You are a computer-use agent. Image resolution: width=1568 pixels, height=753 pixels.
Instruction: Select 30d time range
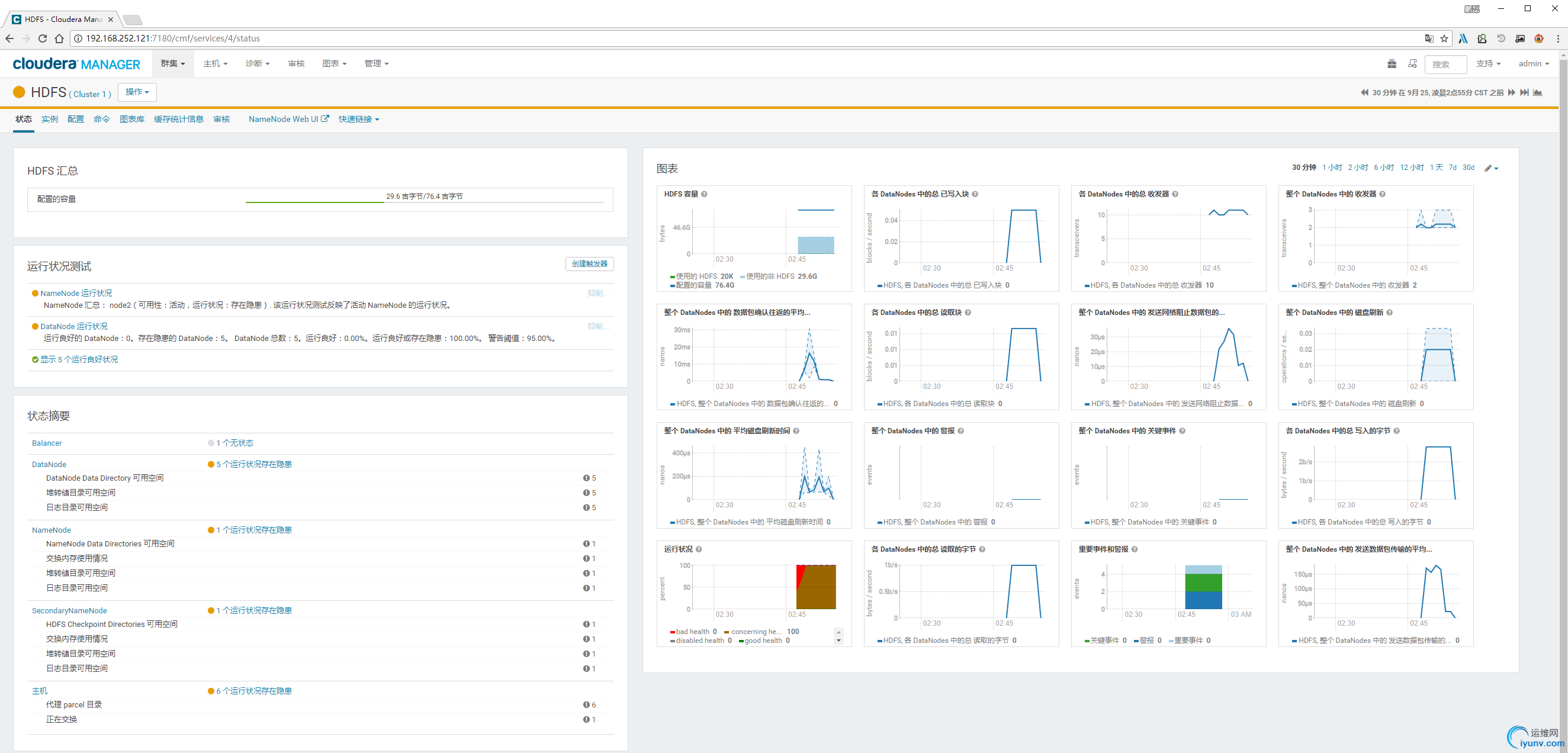coord(1468,168)
